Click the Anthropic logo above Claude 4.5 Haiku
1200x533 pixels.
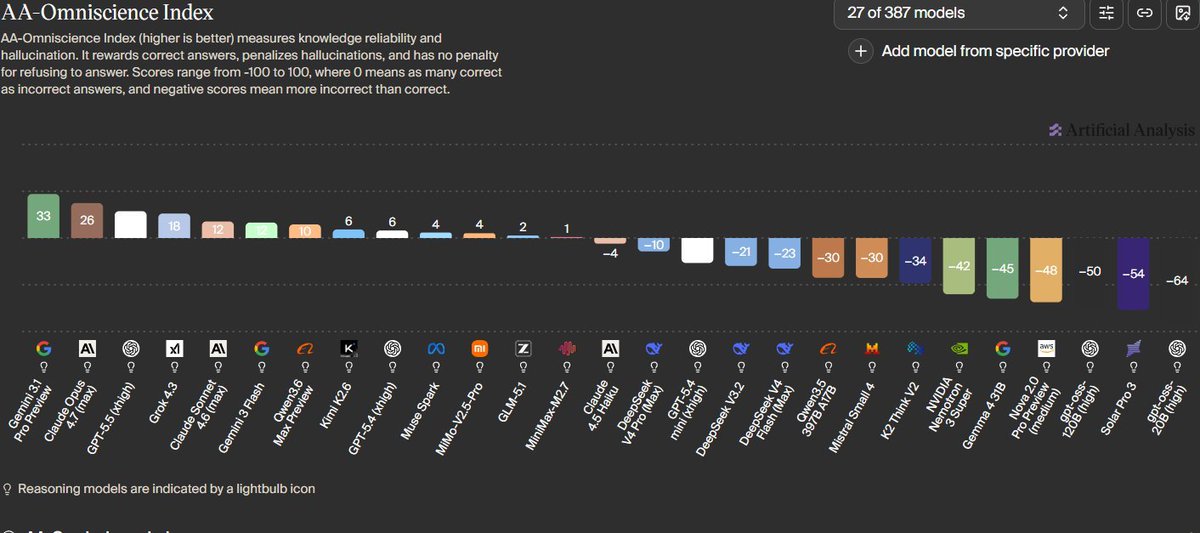(x=610, y=349)
